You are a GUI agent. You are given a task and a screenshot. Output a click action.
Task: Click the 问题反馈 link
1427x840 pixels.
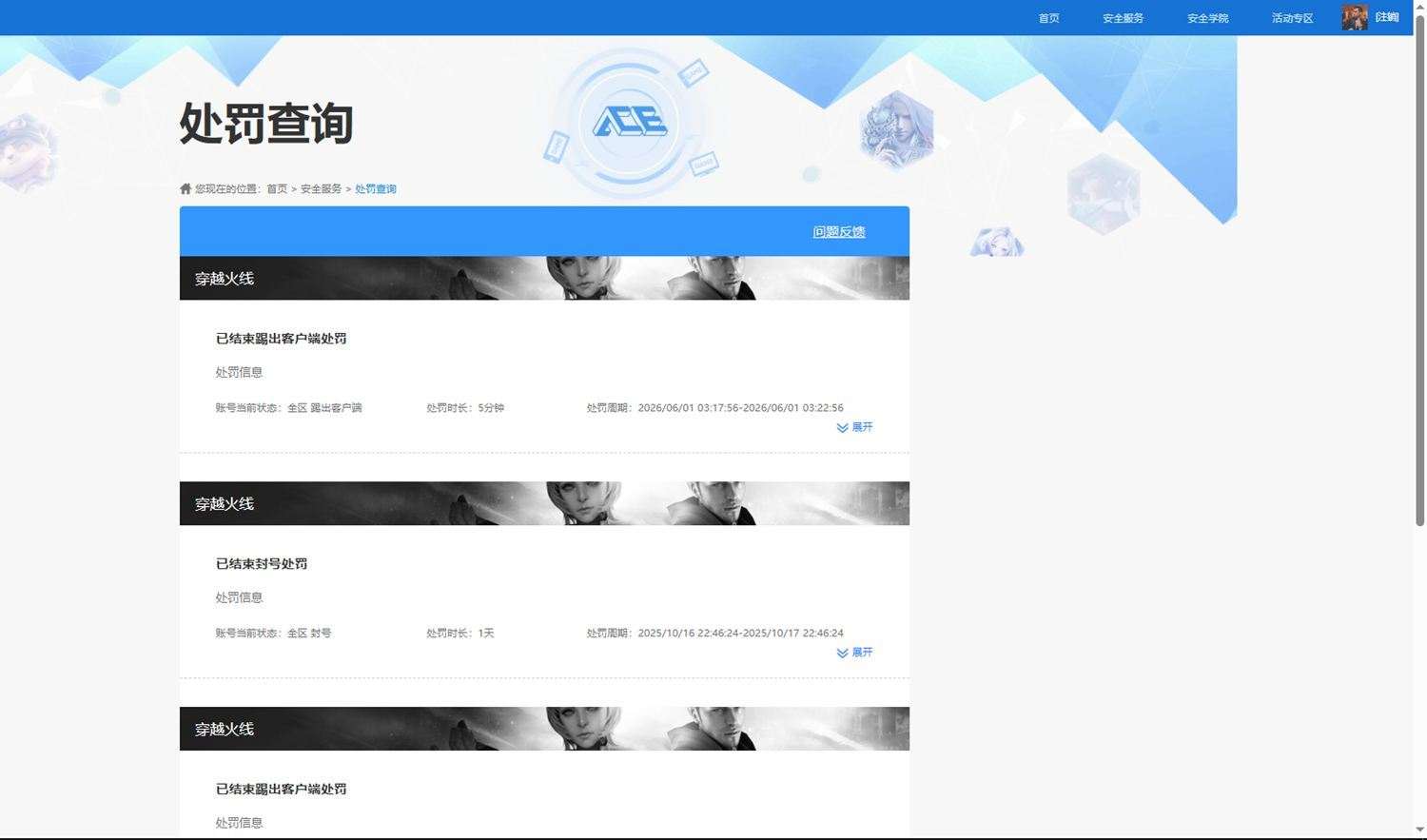(838, 231)
